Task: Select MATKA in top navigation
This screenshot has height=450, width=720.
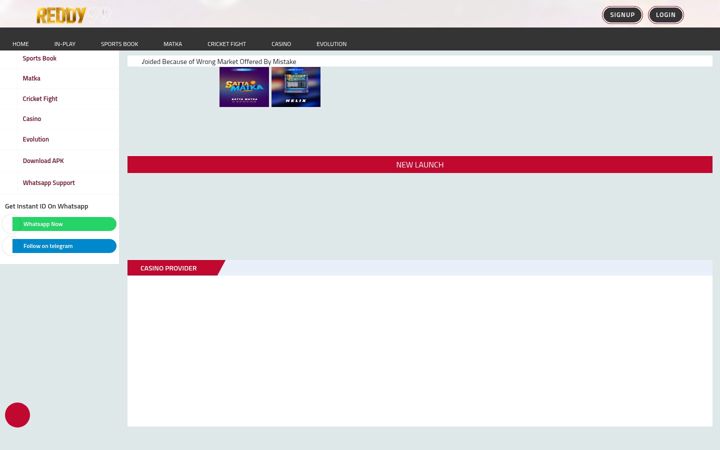Action: pos(173,44)
